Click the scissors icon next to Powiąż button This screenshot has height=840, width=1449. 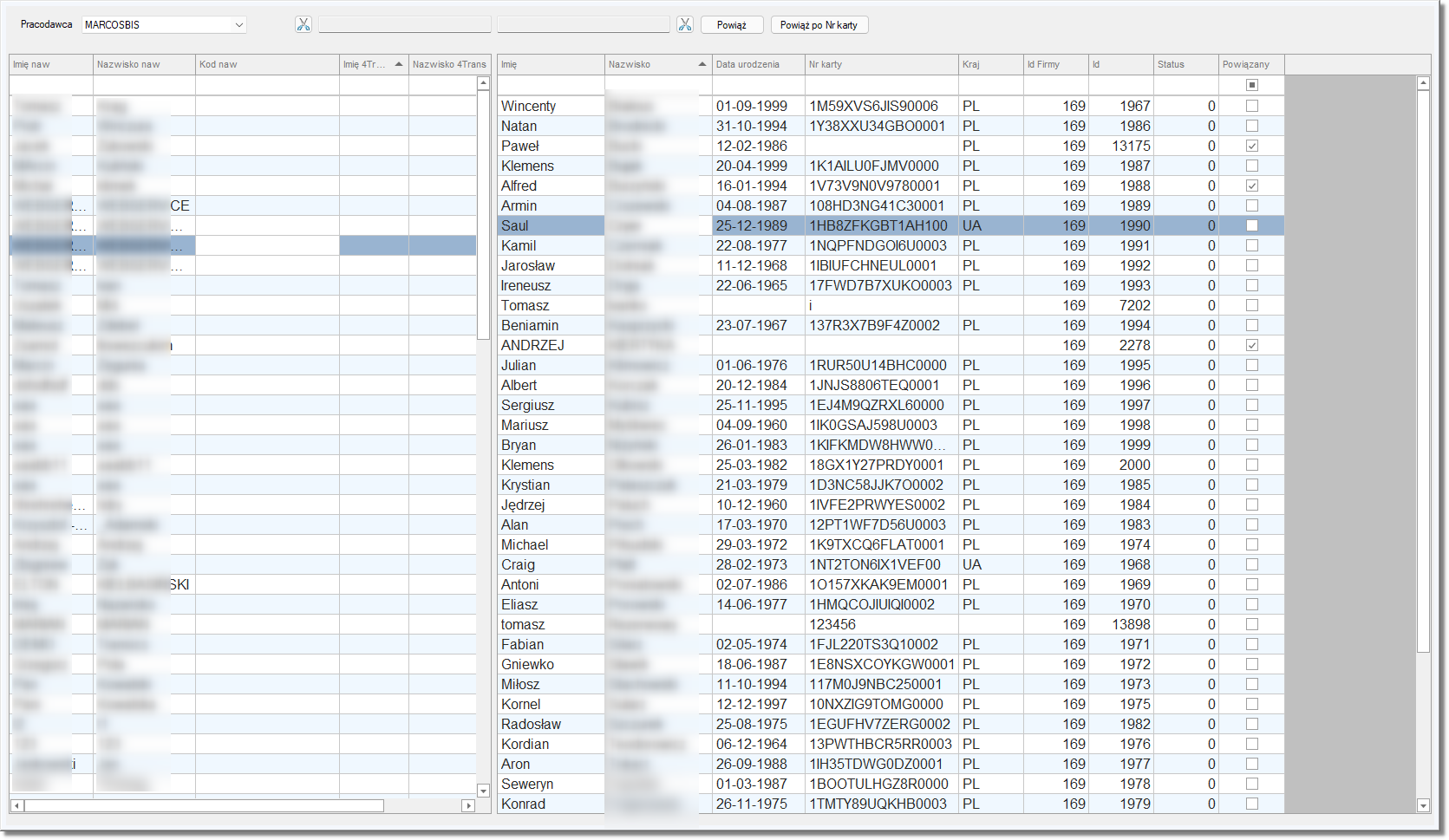(685, 24)
